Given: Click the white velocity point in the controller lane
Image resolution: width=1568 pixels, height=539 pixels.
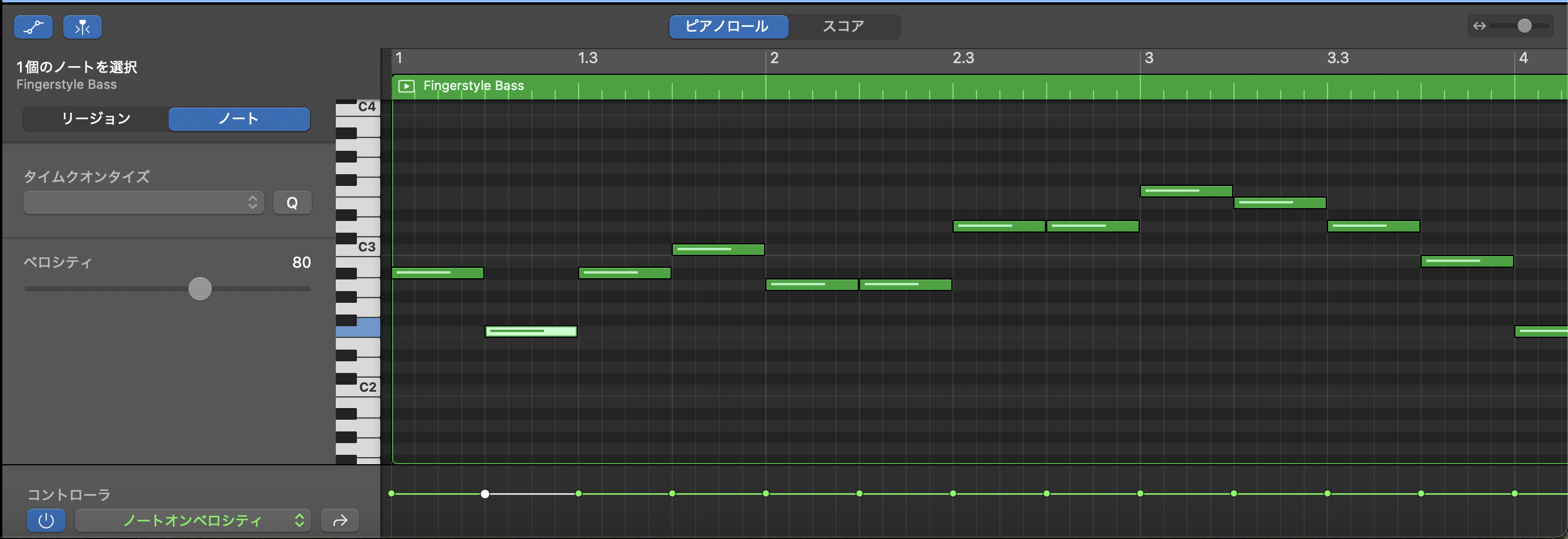Looking at the screenshot, I should (x=484, y=494).
